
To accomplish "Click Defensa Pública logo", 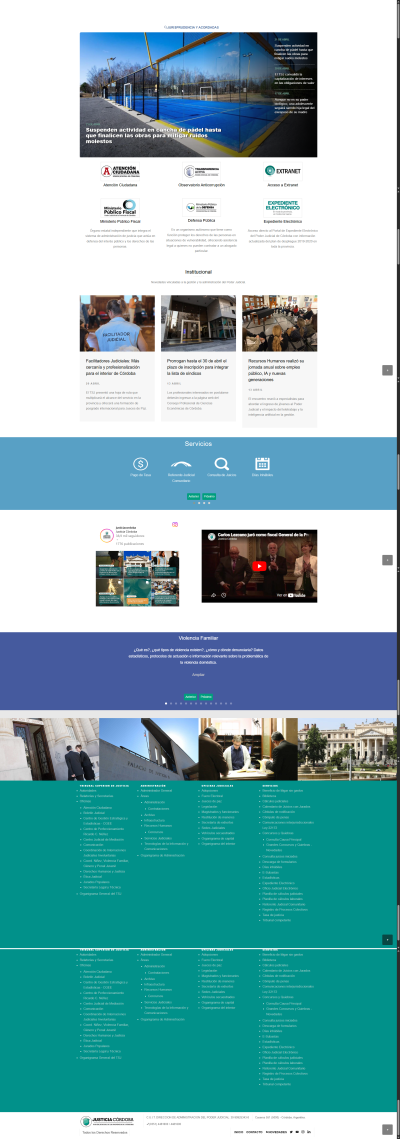I will click(x=201, y=207).
